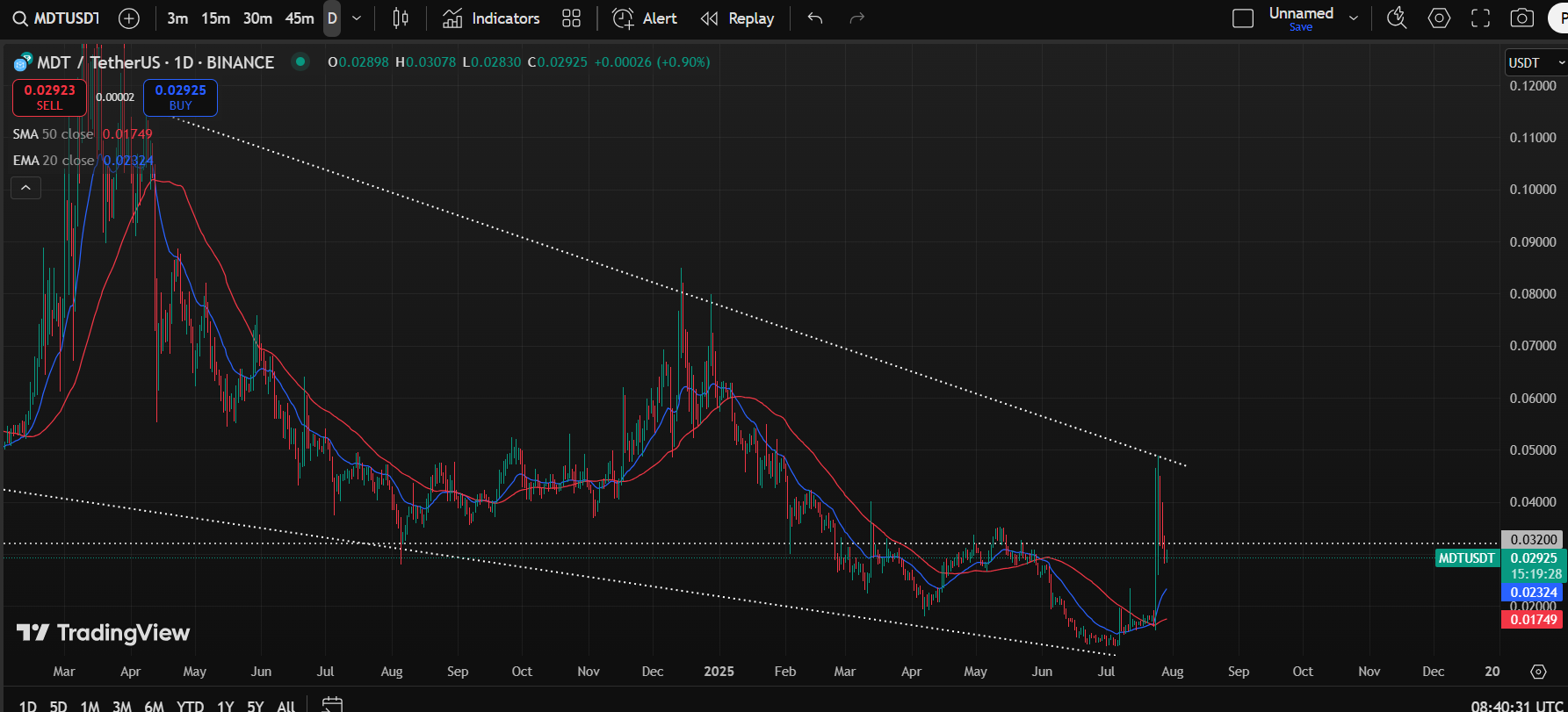Click the Unnamed layout Save button
Image resolution: width=1568 pixels, height=712 pixels.
click(1301, 27)
